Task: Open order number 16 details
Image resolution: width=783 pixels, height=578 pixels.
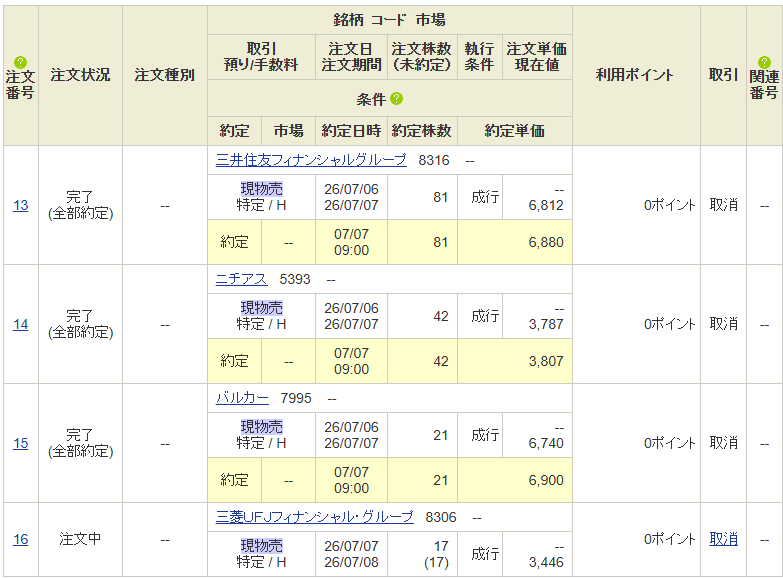Action: click(20, 540)
